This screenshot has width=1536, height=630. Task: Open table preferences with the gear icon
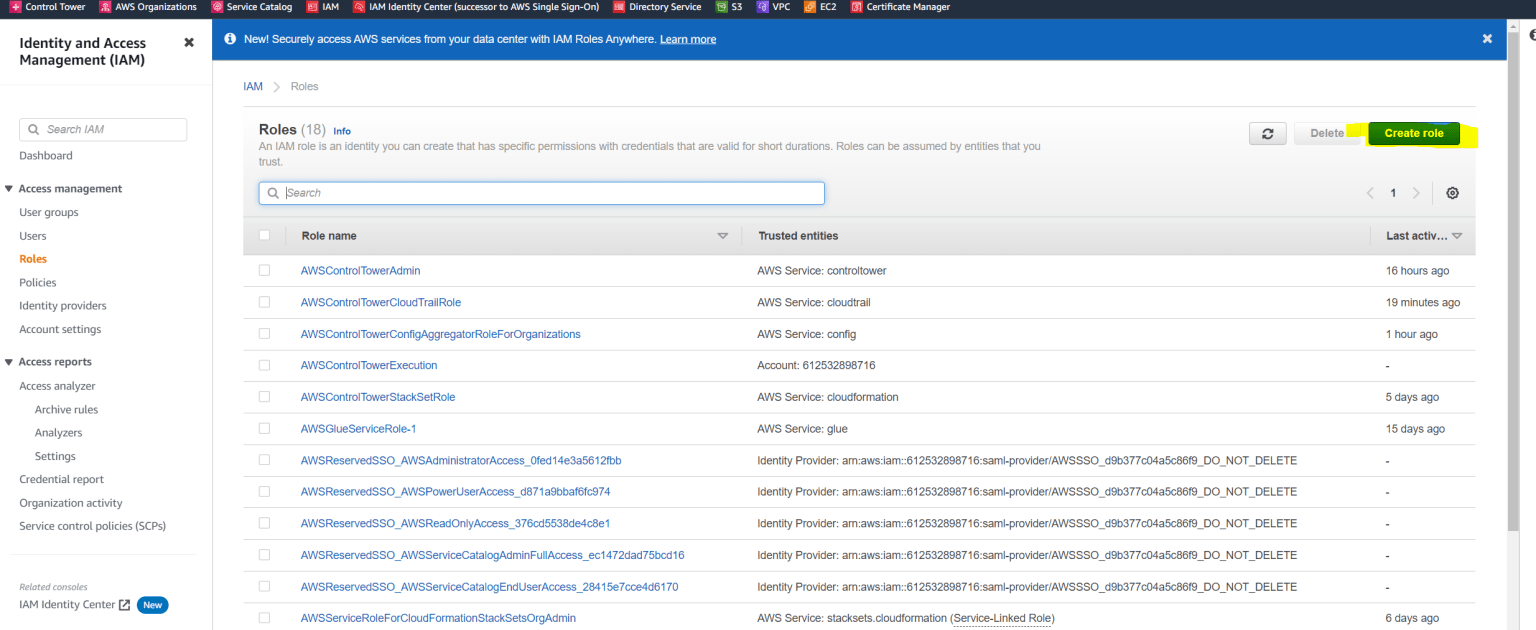[1452, 192]
